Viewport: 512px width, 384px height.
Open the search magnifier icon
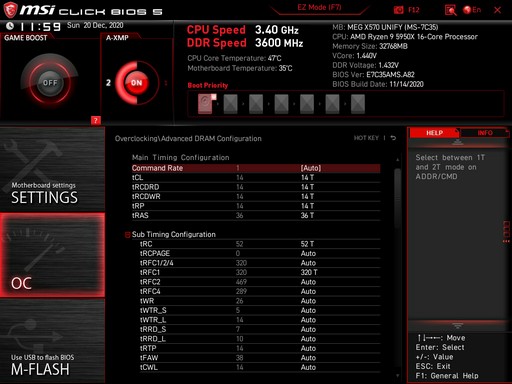(x=450, y=10)
